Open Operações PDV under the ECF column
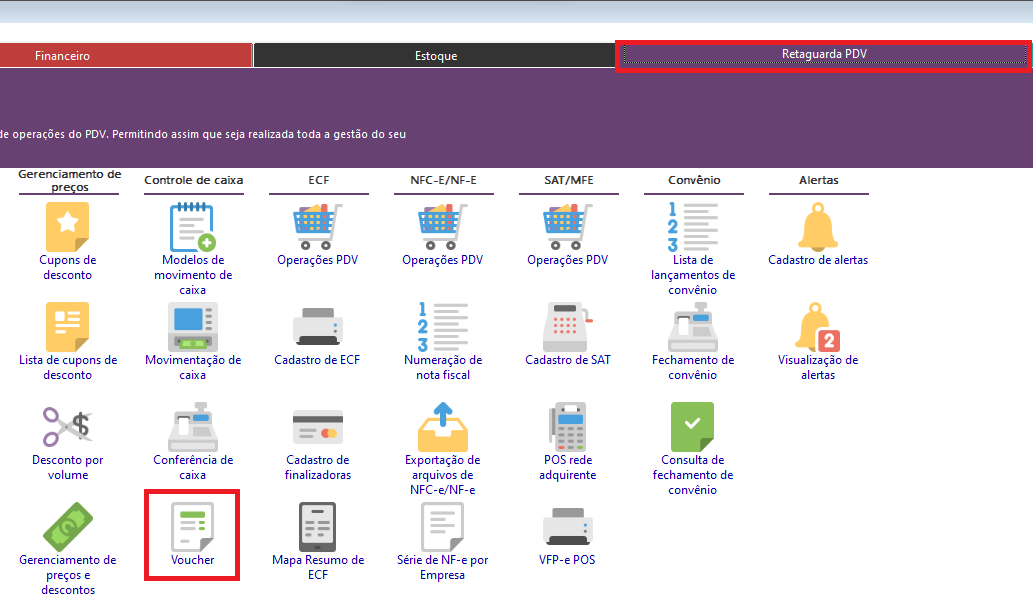The height and width of the screenshot is (599, 1033). click(x=317, y=227)
